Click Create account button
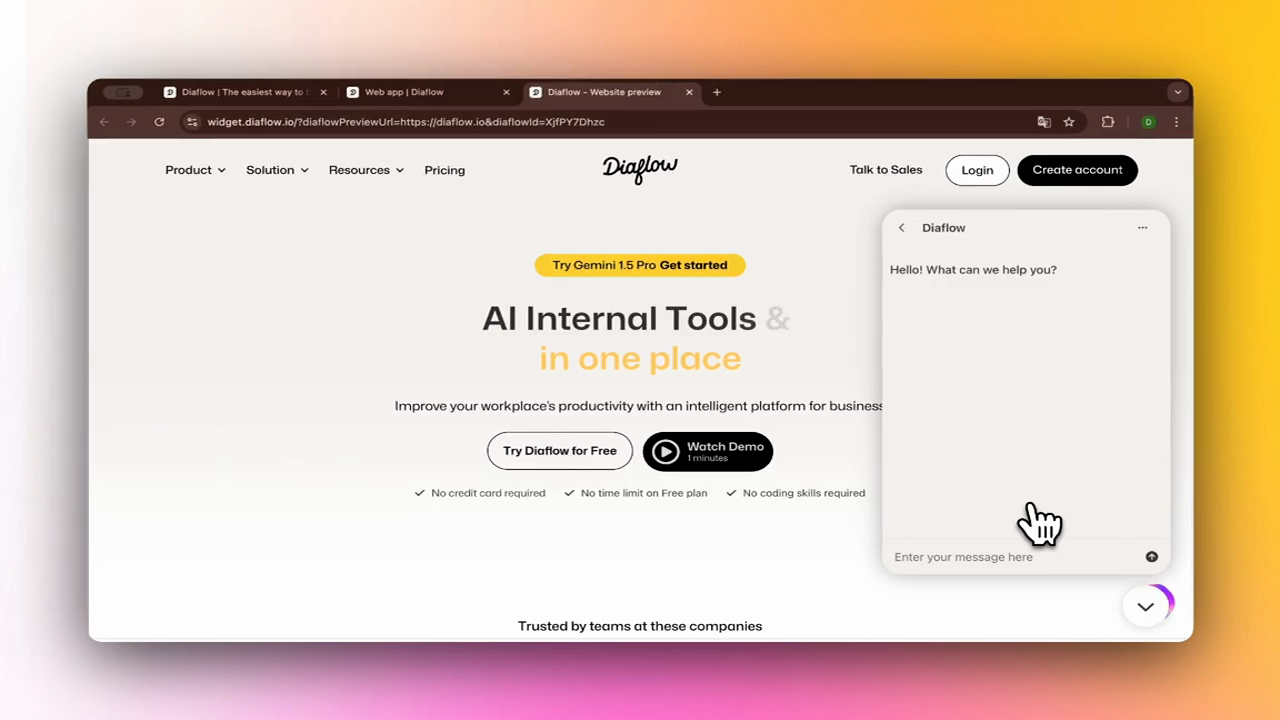Image resolution: width=1280 pixels, height=720 pixels. 1077,170
